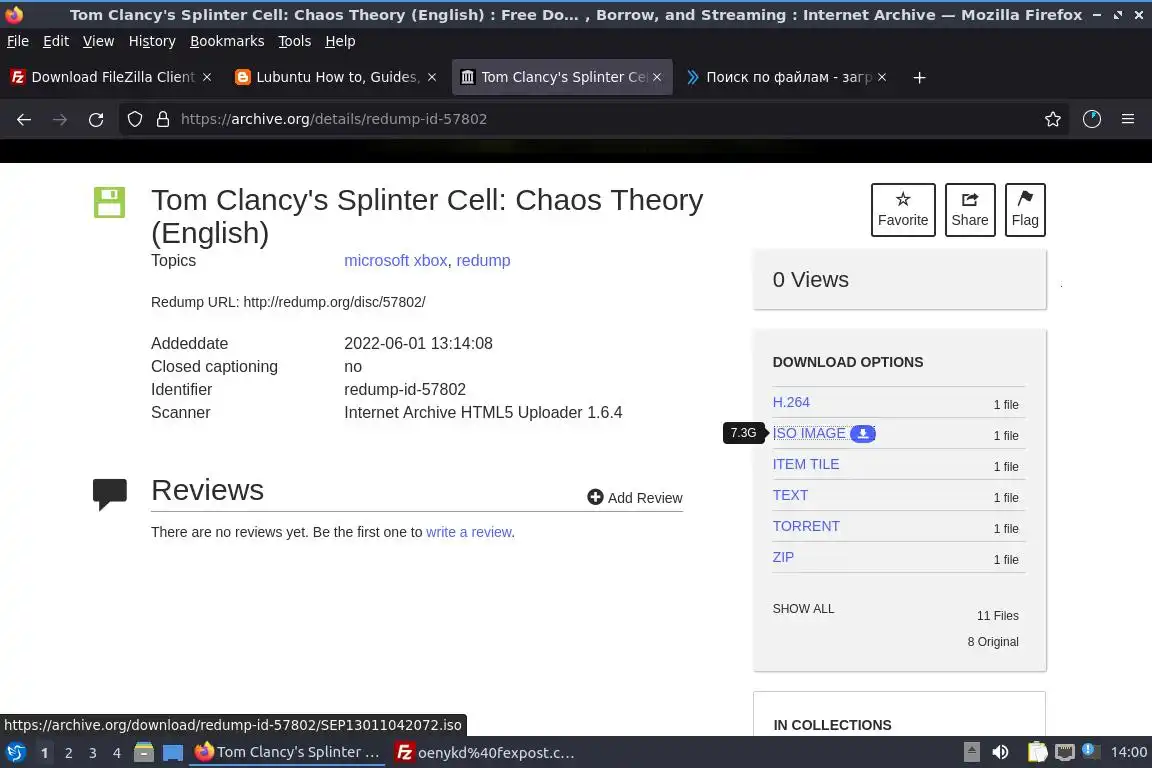Click the notification bubble icon in tray
This screenshot has height=768, width=1152.
1091,750
